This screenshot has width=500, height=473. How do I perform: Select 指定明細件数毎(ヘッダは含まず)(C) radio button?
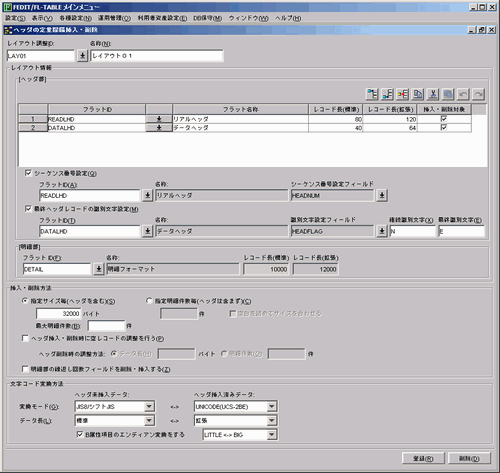[149, 301]
